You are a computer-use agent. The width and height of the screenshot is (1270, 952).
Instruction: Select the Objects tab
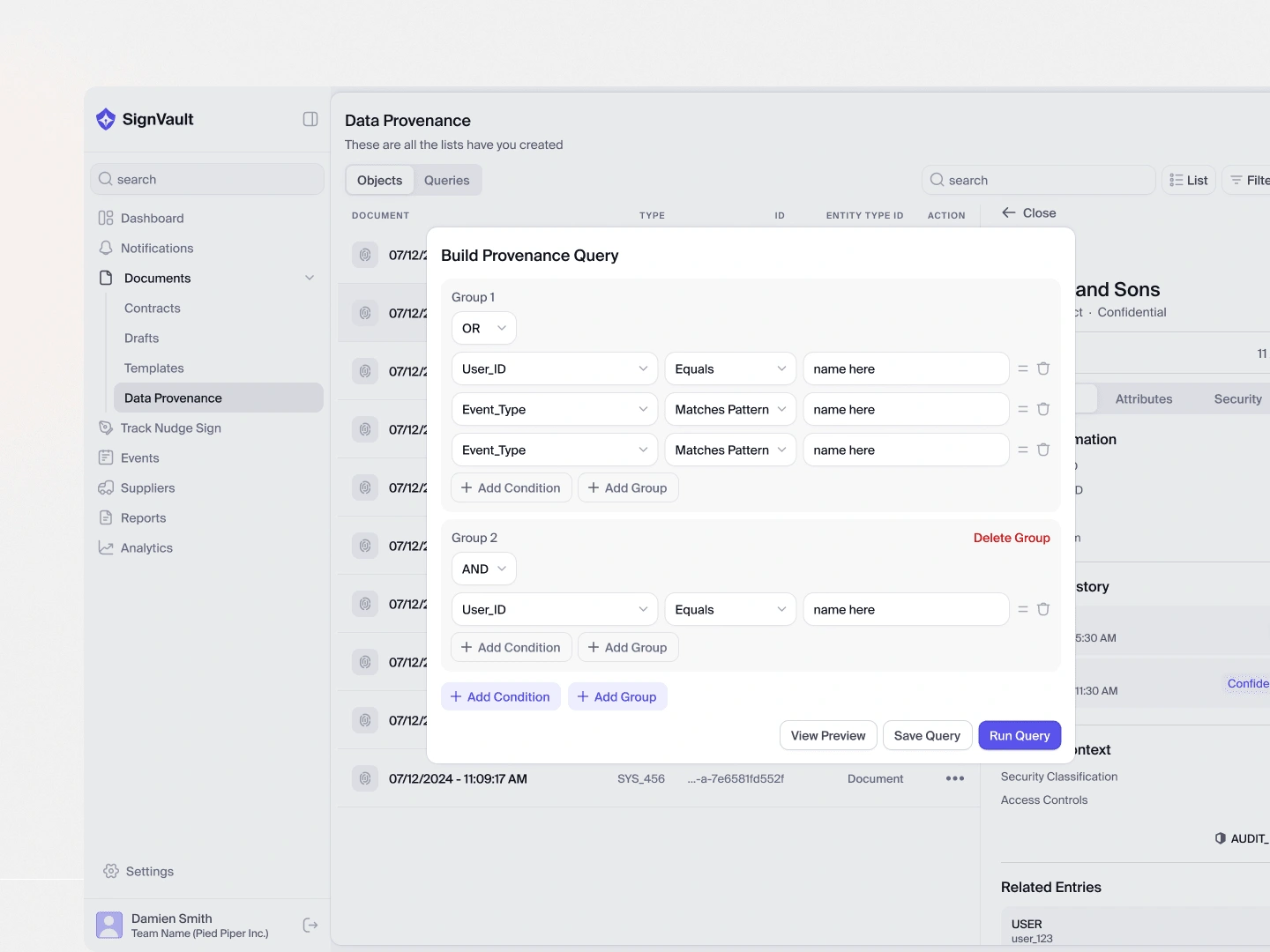(x=379, y=180)
